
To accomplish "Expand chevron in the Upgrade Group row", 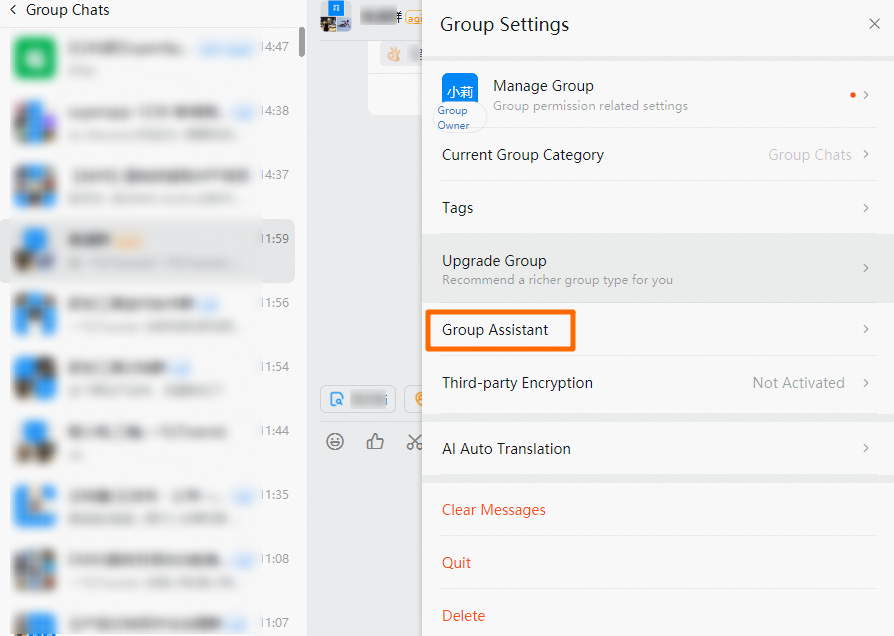I will pos(865,268).
